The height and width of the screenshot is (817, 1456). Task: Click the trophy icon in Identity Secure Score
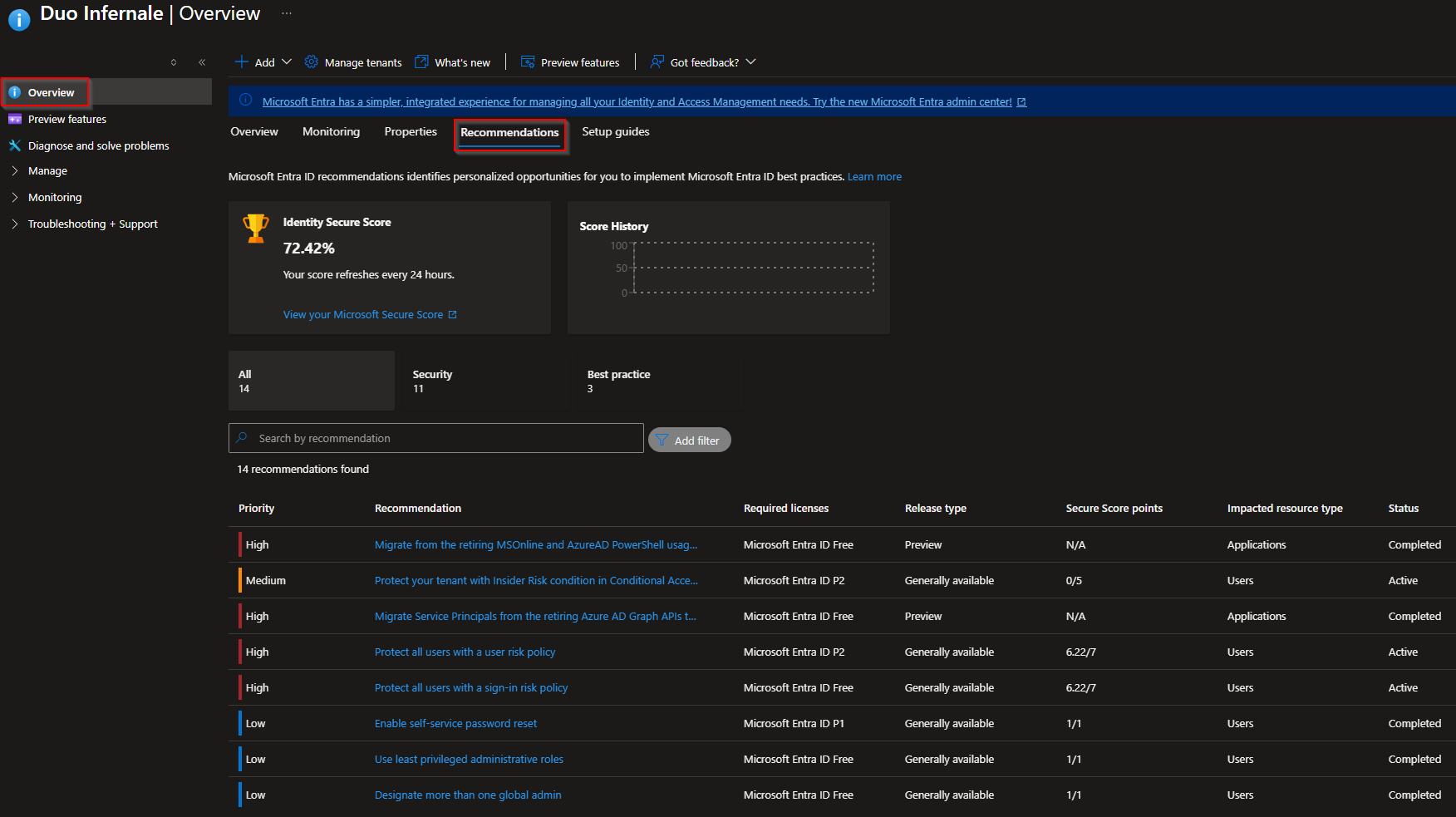pos(256,228)
